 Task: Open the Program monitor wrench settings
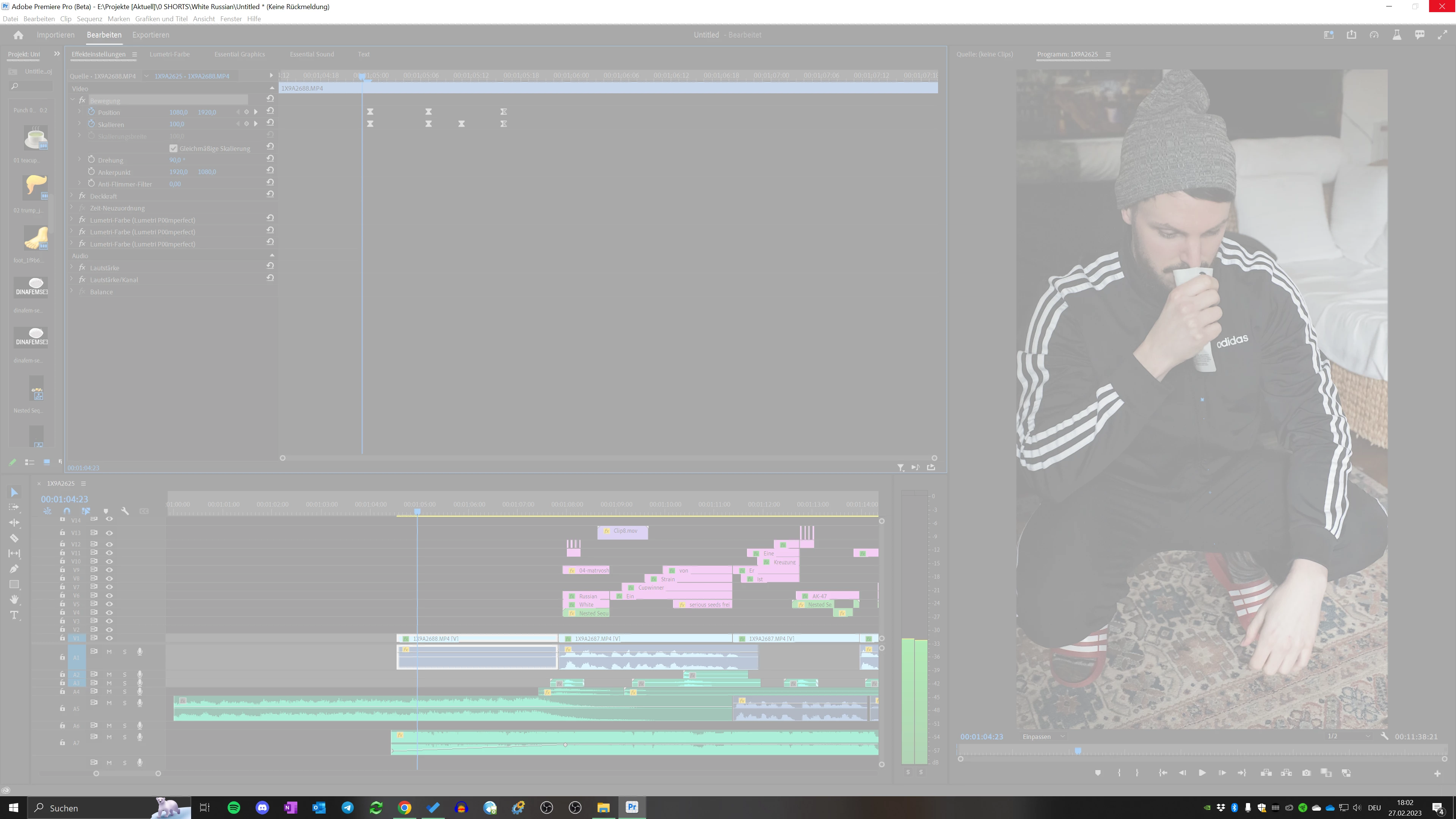click(x=1384, y=736)
